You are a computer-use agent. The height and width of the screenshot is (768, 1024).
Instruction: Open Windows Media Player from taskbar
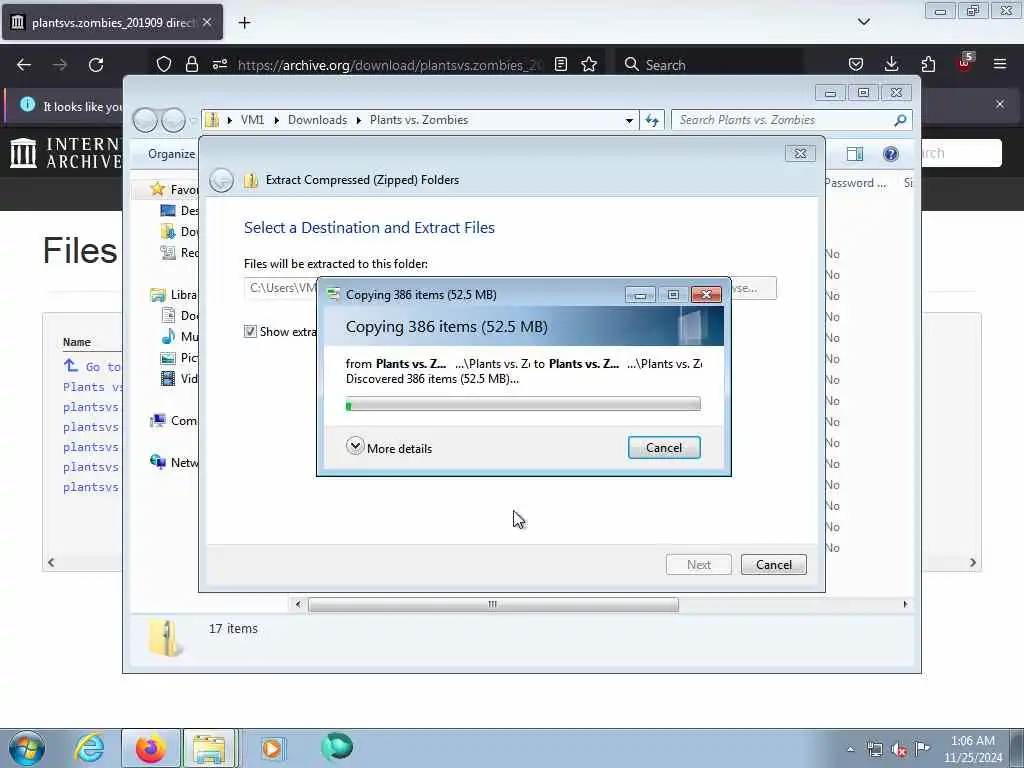click(x=272, y=748)
